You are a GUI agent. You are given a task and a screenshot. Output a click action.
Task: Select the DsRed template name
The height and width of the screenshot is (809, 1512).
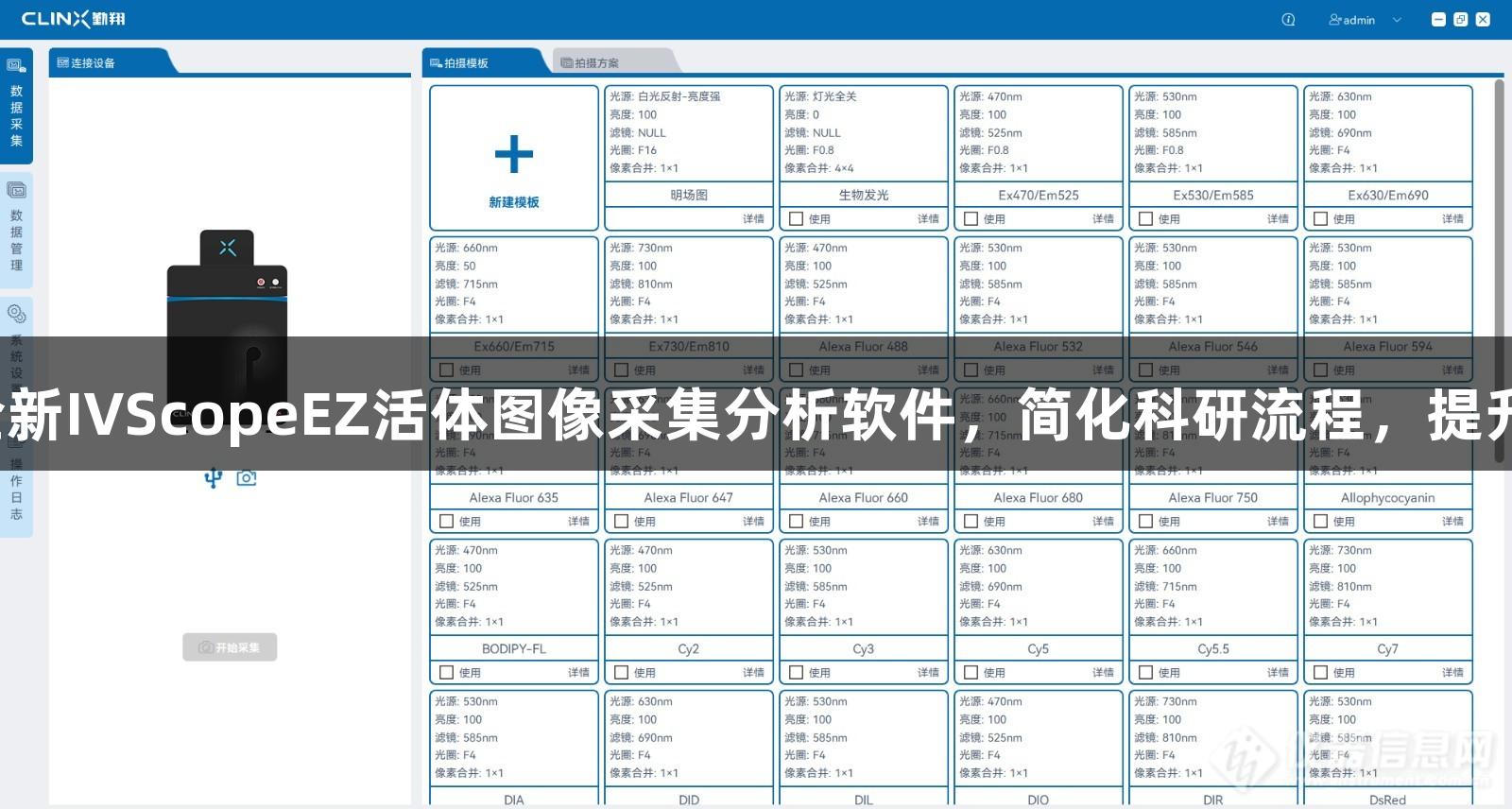pos(1388,800)
